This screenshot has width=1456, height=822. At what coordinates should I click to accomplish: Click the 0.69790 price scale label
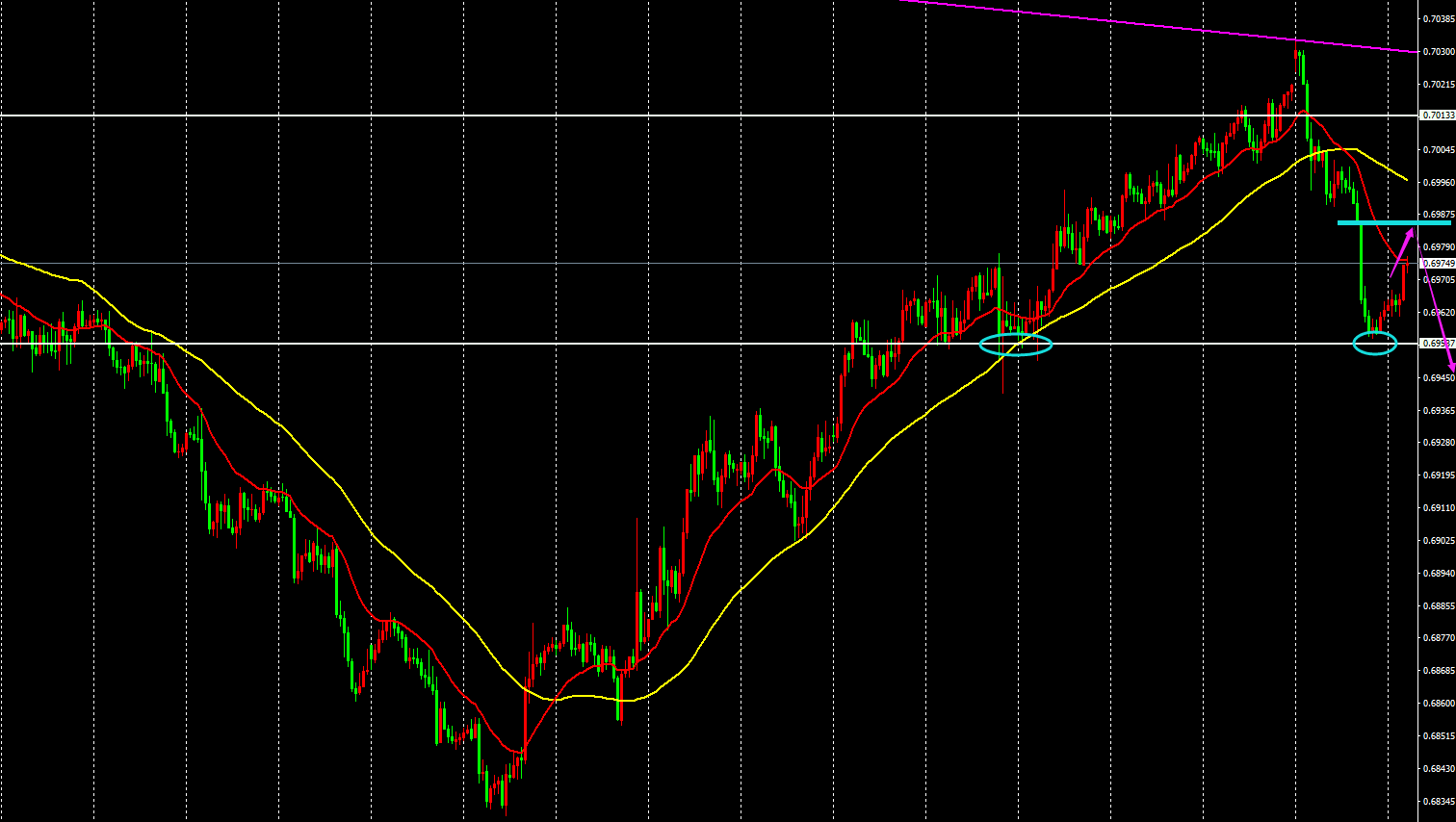pos(1438,247)
